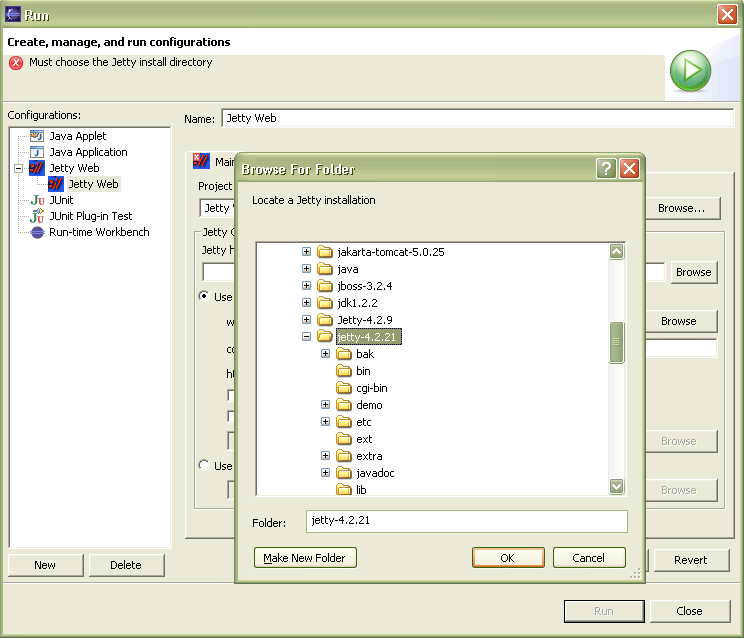The image size is (744, 638).
Task: Select the Jetty Web child configuration item
Action: (x=92, y=184)
